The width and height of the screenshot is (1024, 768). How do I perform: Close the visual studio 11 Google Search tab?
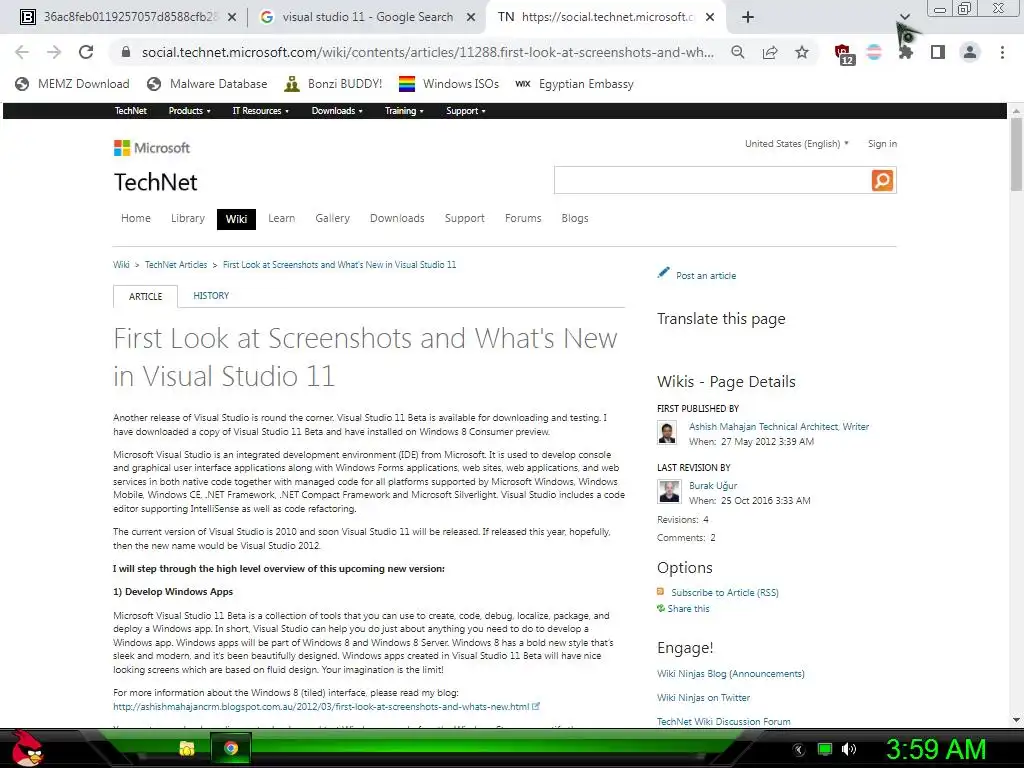tap(471, 17)
